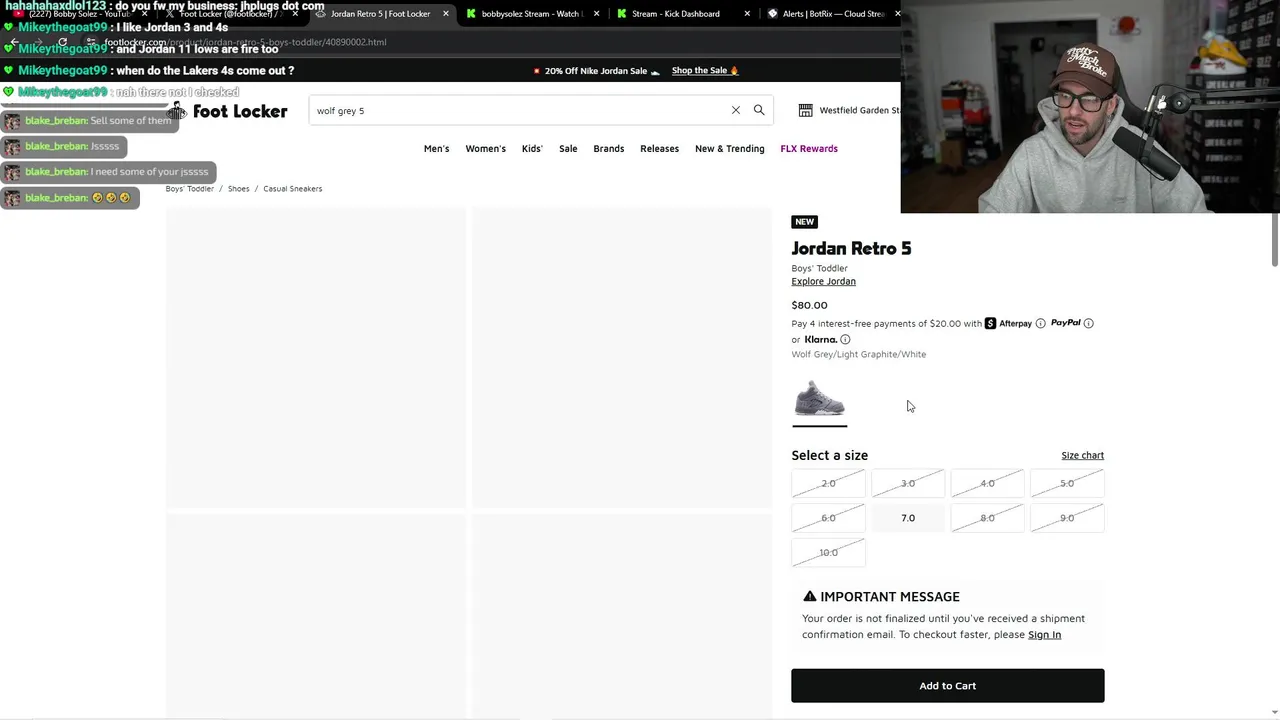Click the Casual Sneakers breadcrumb
Image resolution: width=1280 pixels, height=720 pixels.
(x=292, y=189)
